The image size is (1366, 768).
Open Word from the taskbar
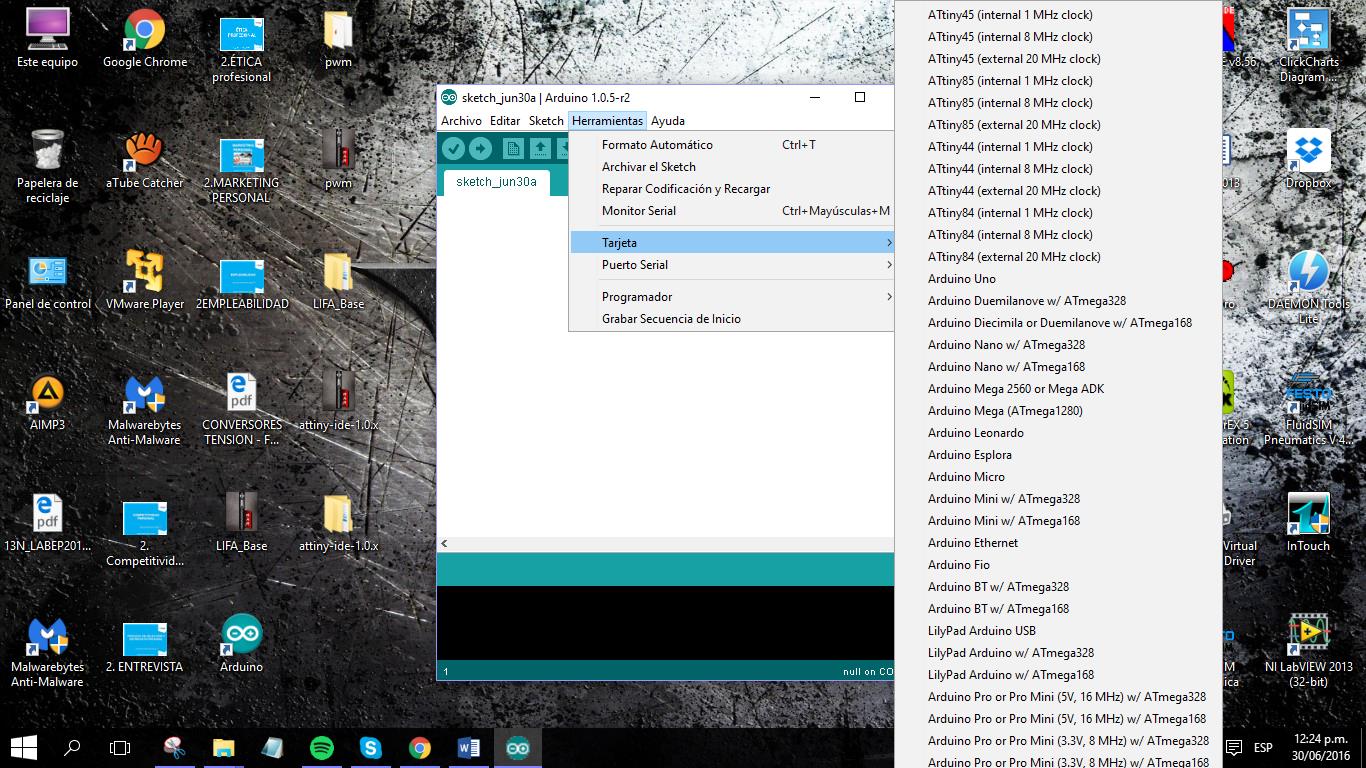point(468,747)
